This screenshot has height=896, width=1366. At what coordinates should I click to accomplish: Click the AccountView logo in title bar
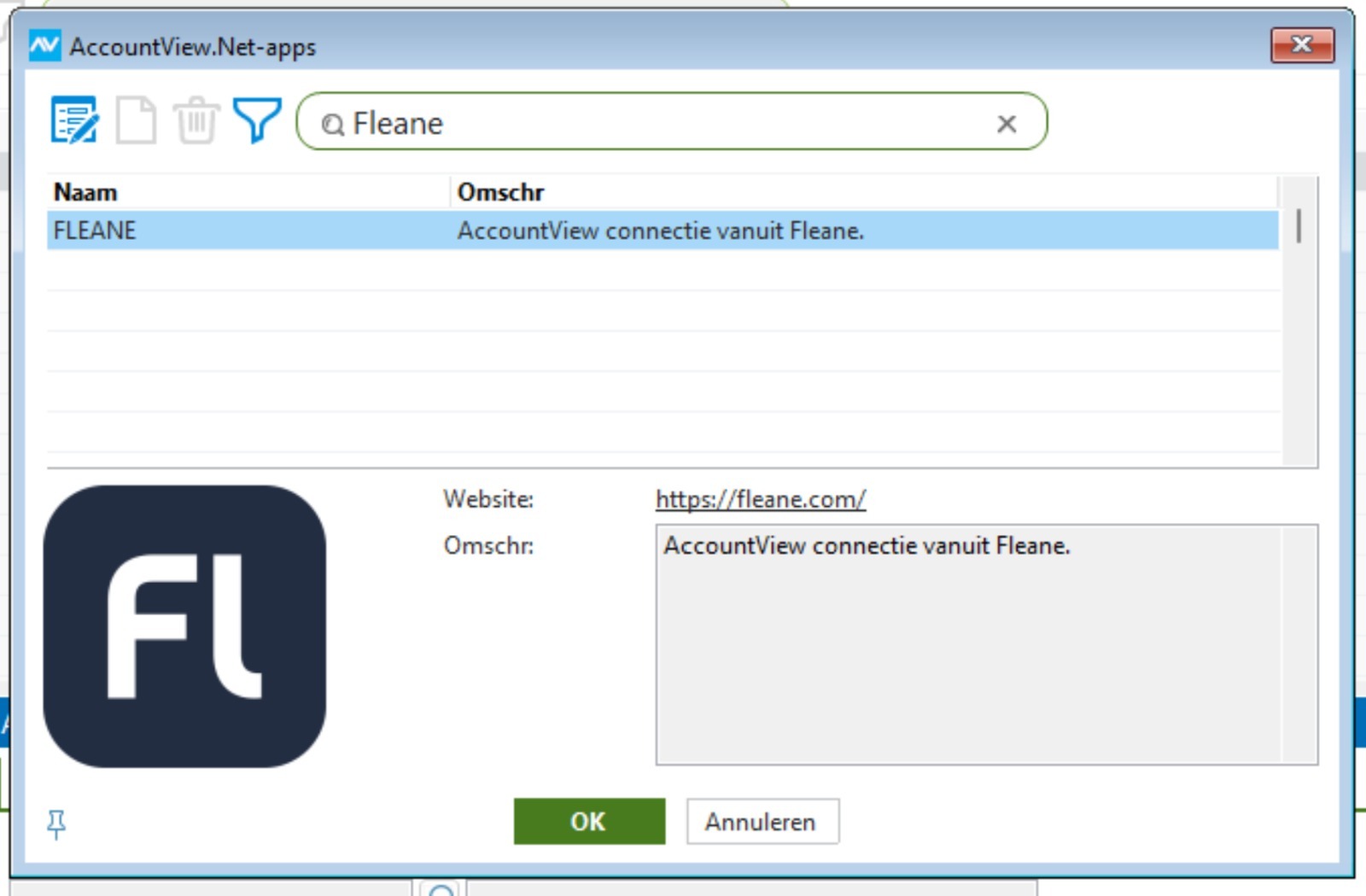tap(44, 45)
